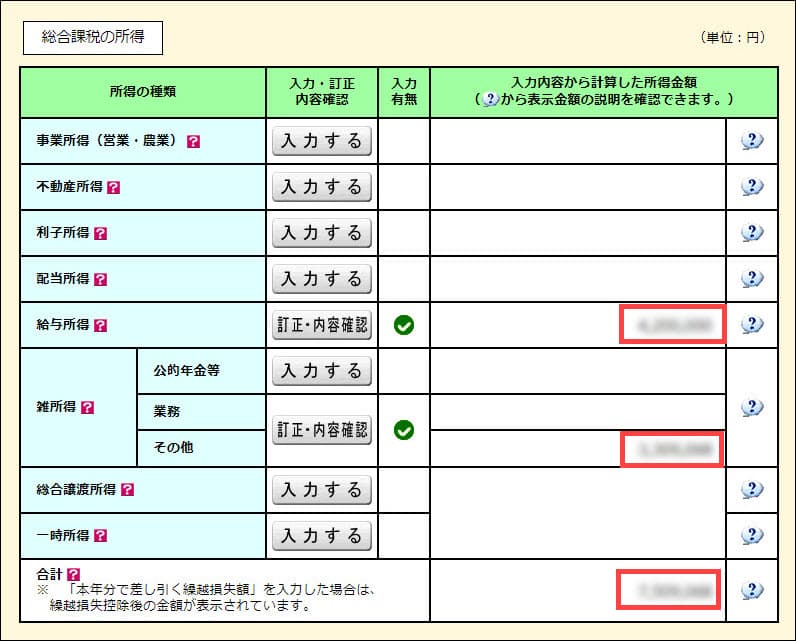Click the red help icon beside 不動産所得
The width and height of the screenshot is (796, 641).
113,187
